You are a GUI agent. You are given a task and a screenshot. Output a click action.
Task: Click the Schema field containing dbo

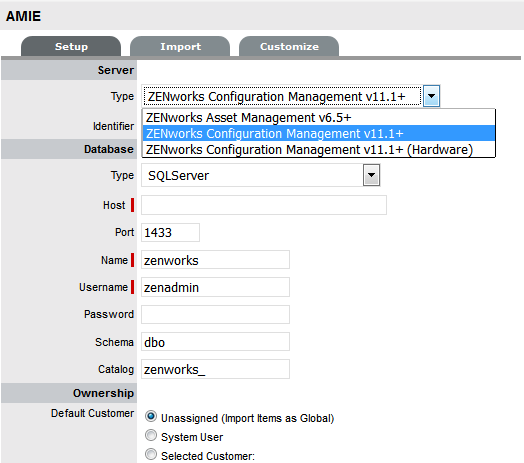[215, 342]
